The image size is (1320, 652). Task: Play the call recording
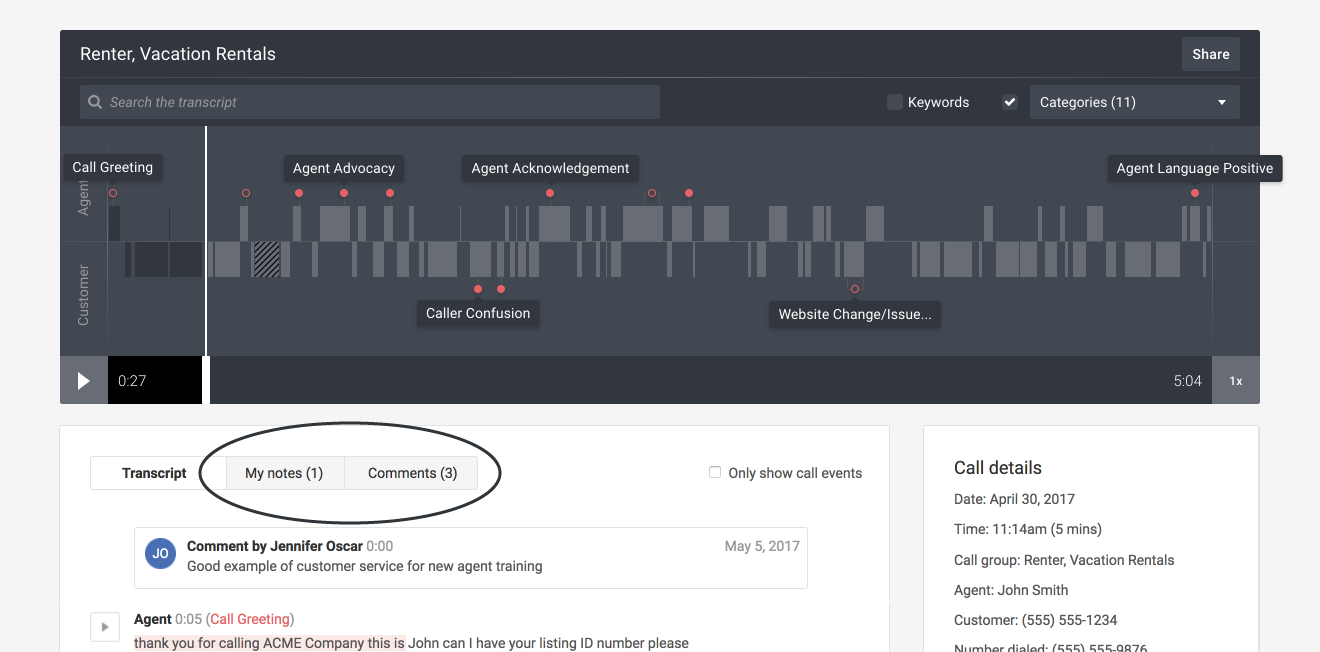[x=84, y=381]
